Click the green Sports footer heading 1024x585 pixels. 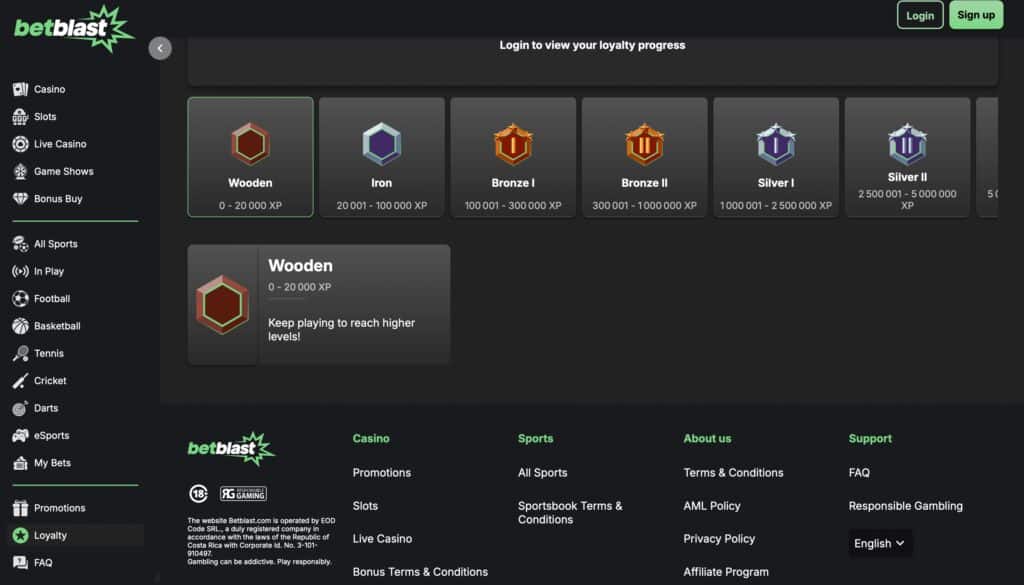point(536,439)
